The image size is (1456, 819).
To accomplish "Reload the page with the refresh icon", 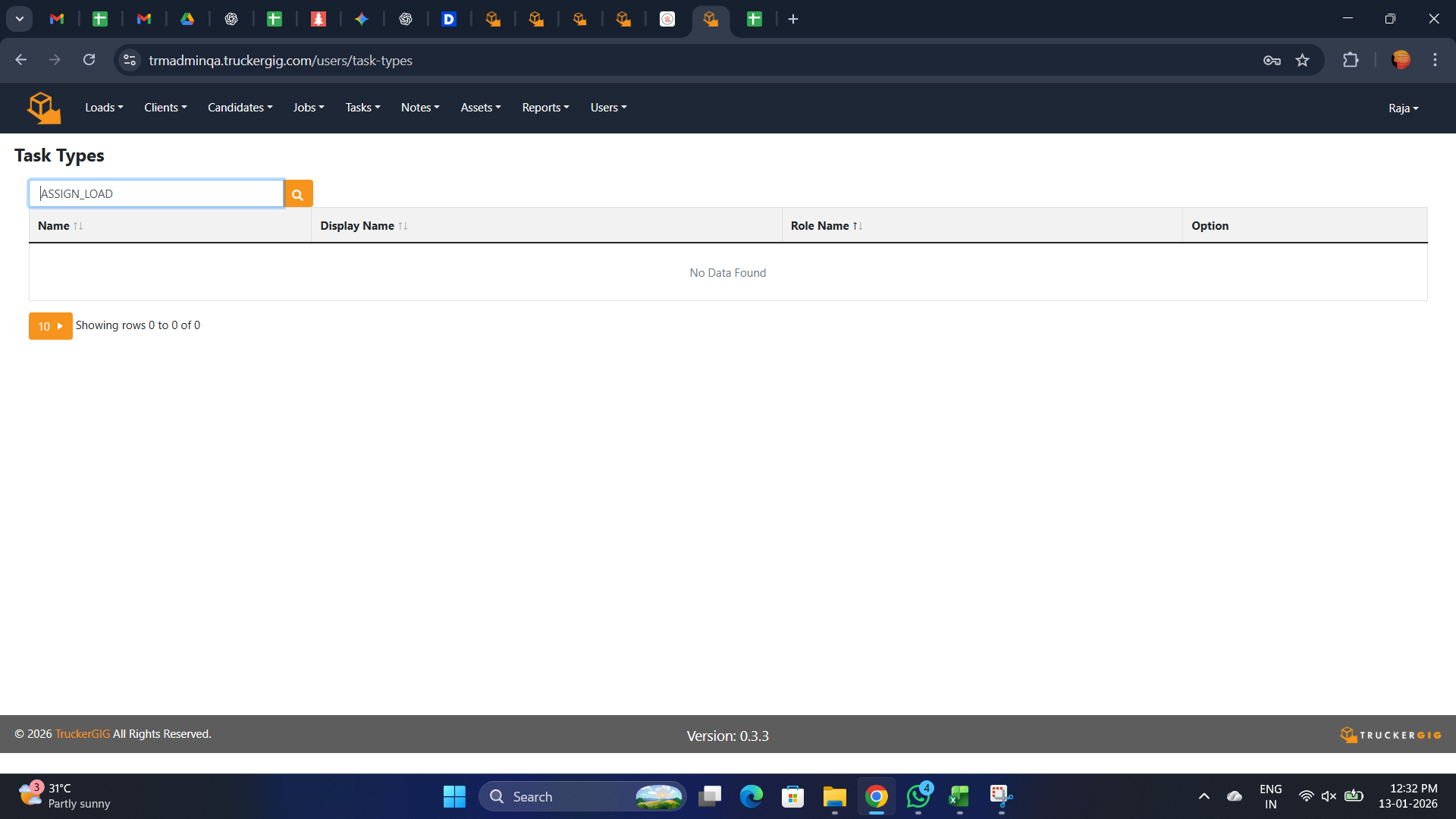I will 89,60.
